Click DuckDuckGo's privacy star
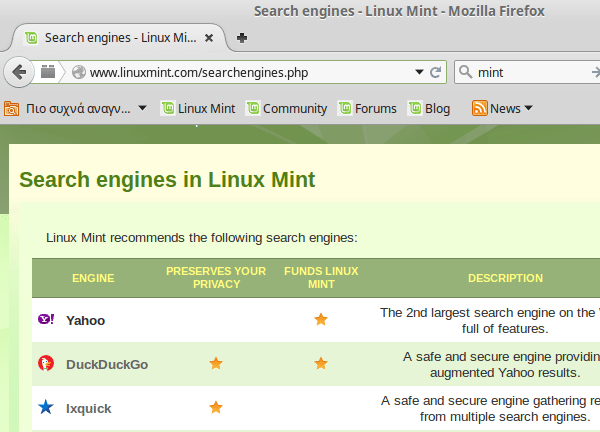Screen dimensions: 600x432 pyautogui.click(x=216, y=363)
